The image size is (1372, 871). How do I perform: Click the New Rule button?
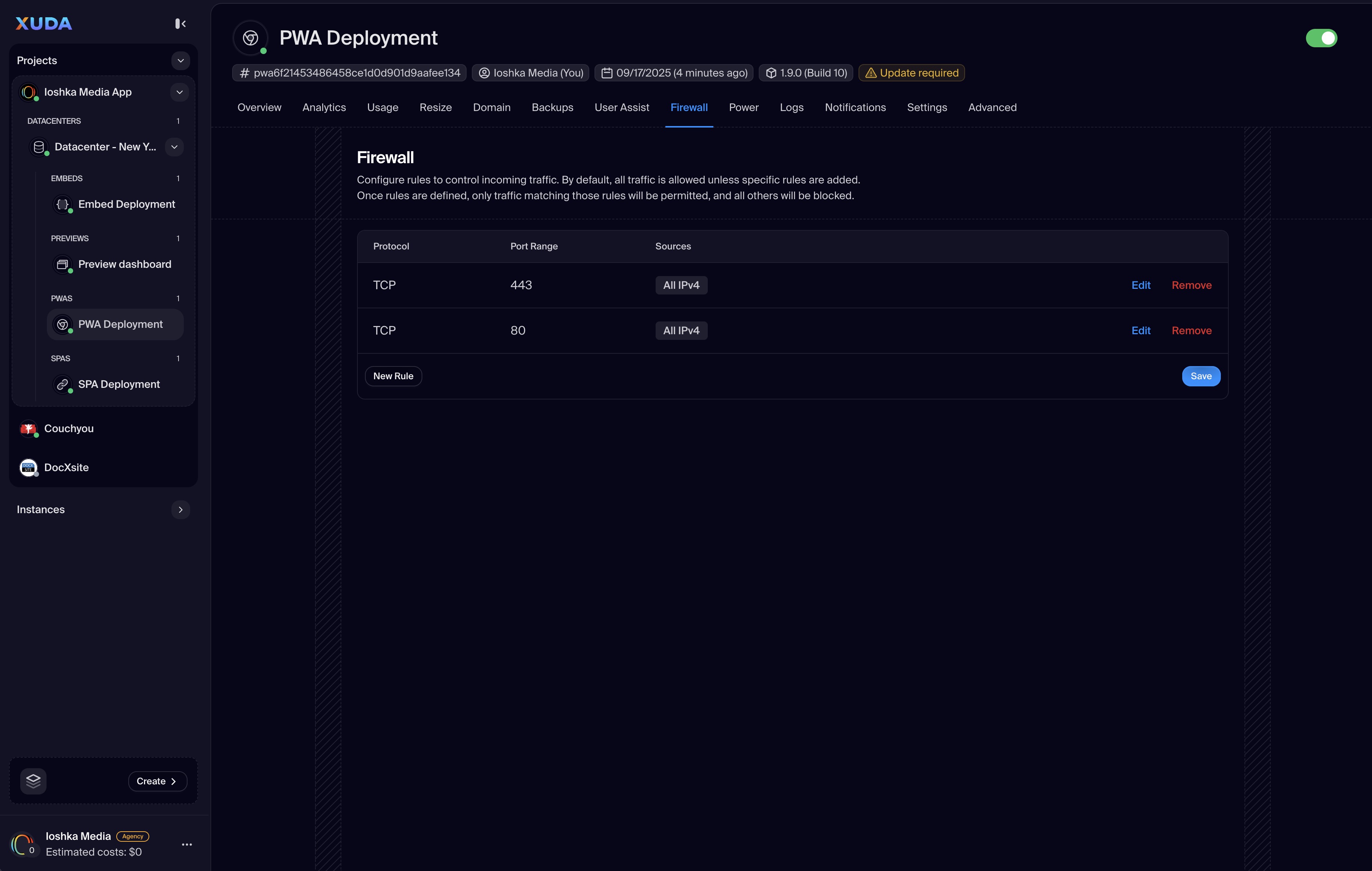(x=393, y=376)
